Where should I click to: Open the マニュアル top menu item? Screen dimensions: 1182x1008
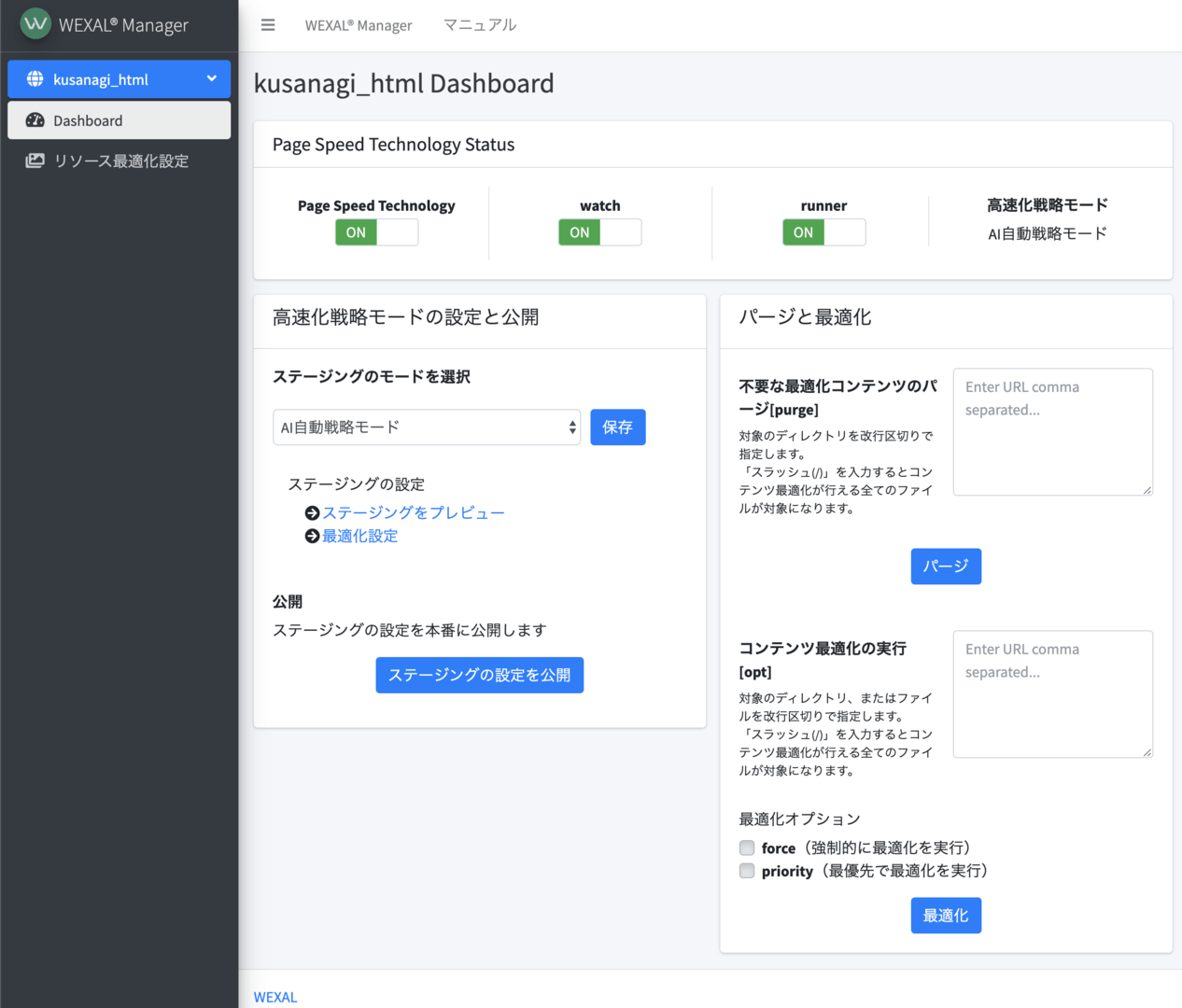(480, 25)
